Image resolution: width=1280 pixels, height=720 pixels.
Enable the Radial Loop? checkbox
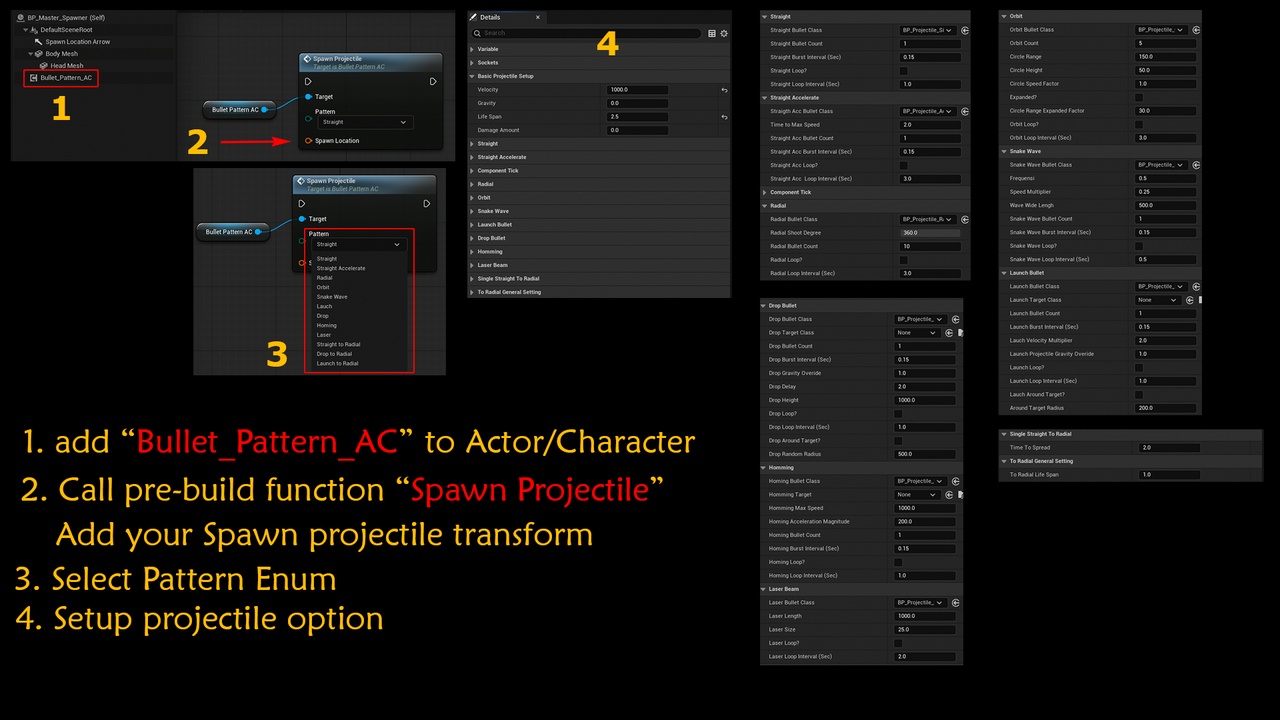904,260
